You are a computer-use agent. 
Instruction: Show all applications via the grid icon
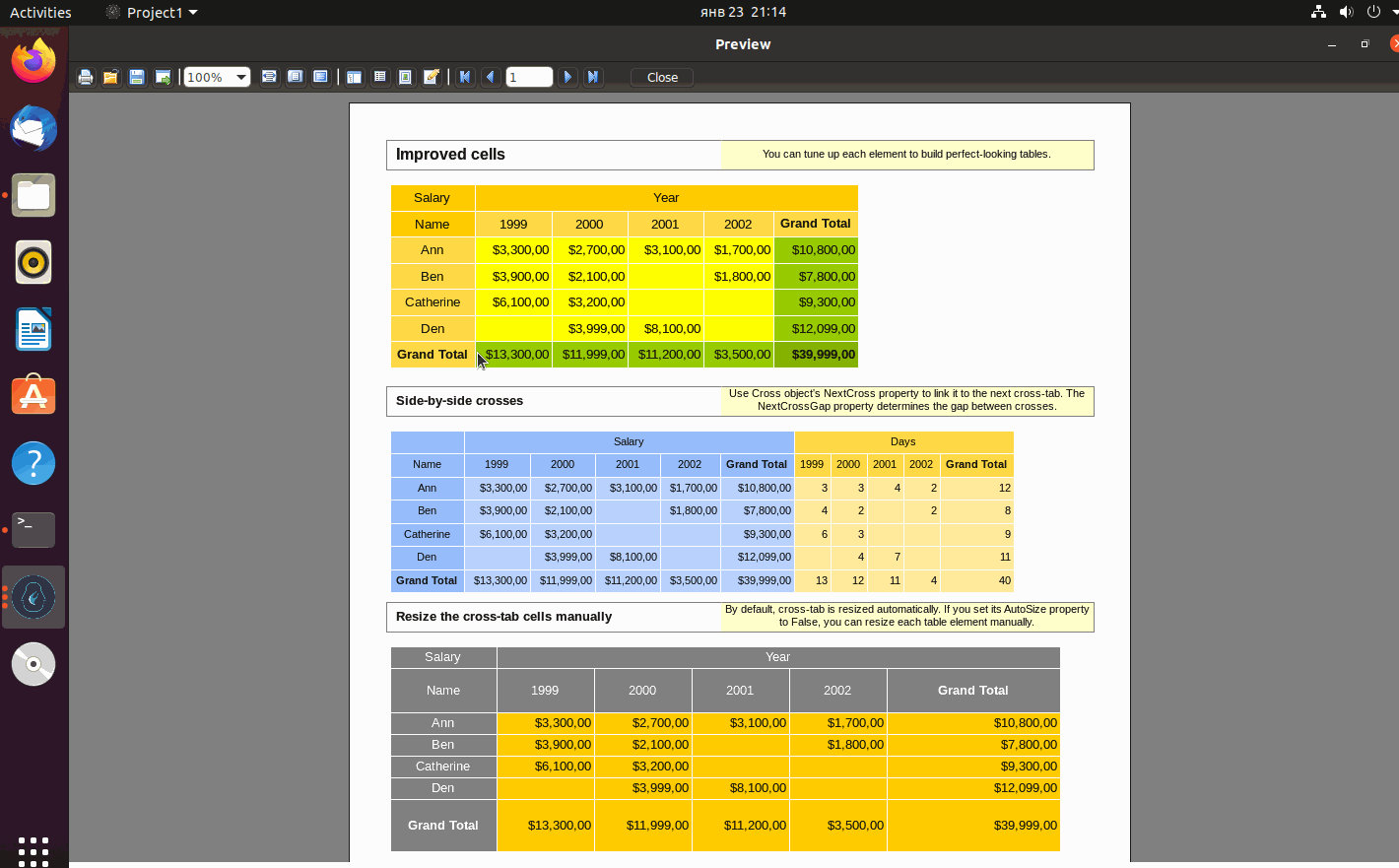pos(33,851)
